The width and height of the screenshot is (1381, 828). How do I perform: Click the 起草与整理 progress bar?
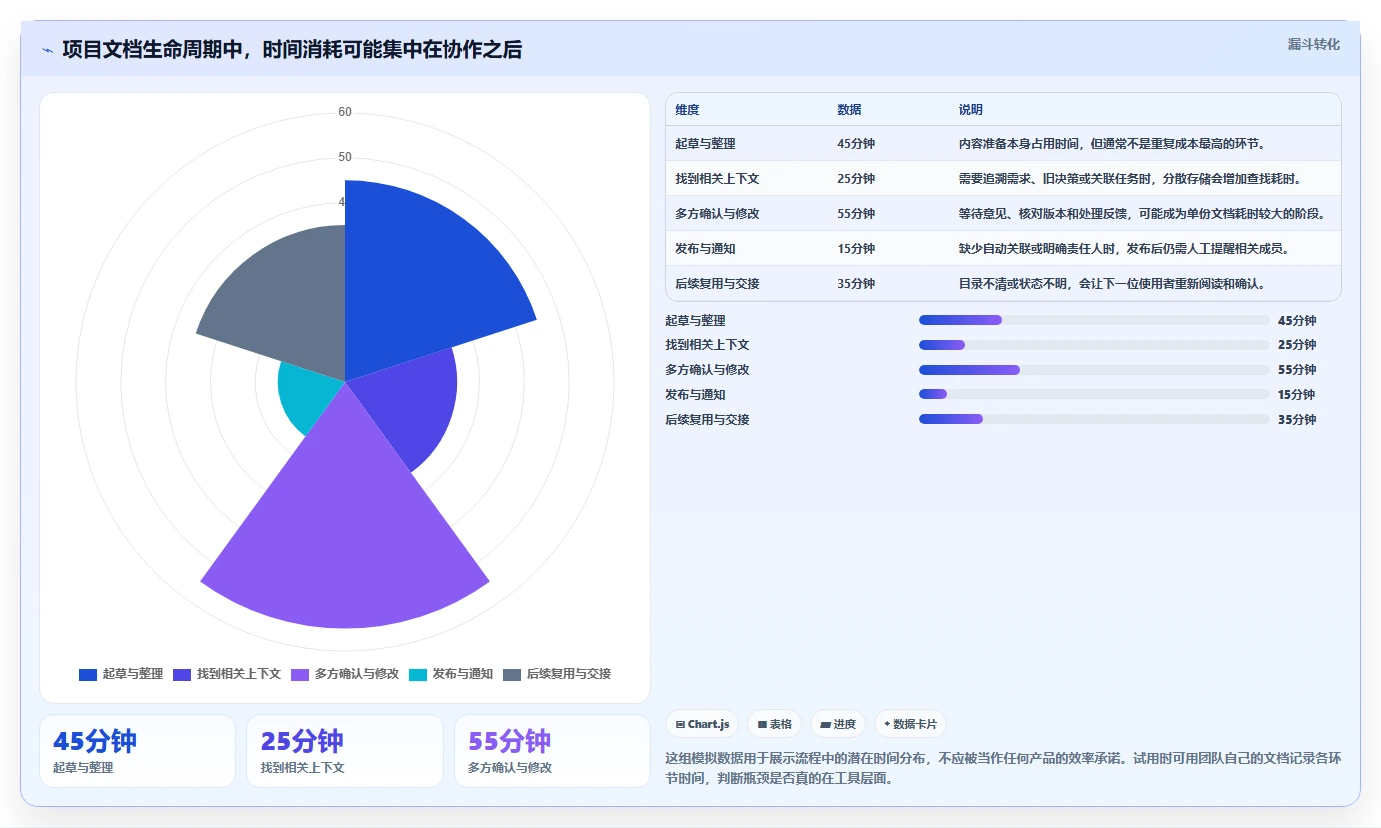(x=1094, y=320)
